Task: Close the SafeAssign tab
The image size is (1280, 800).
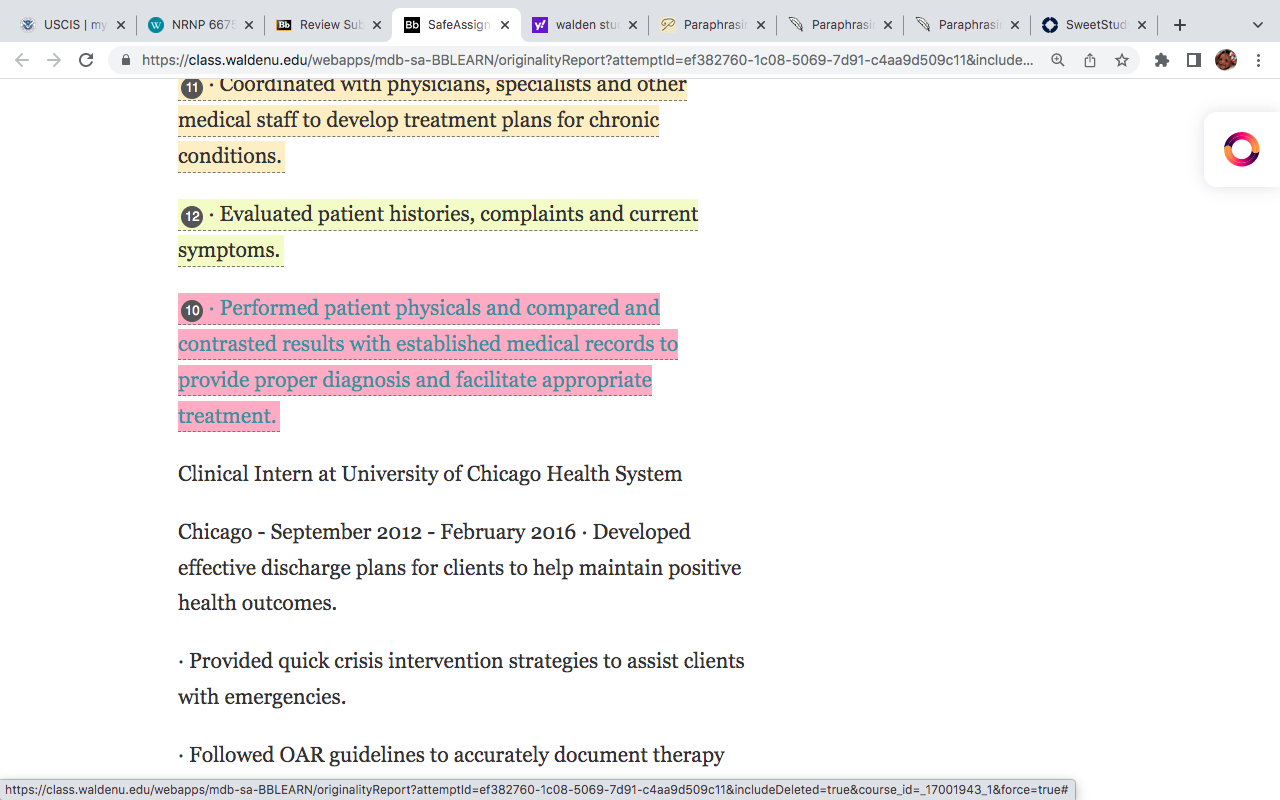Action: coord(505,25)
